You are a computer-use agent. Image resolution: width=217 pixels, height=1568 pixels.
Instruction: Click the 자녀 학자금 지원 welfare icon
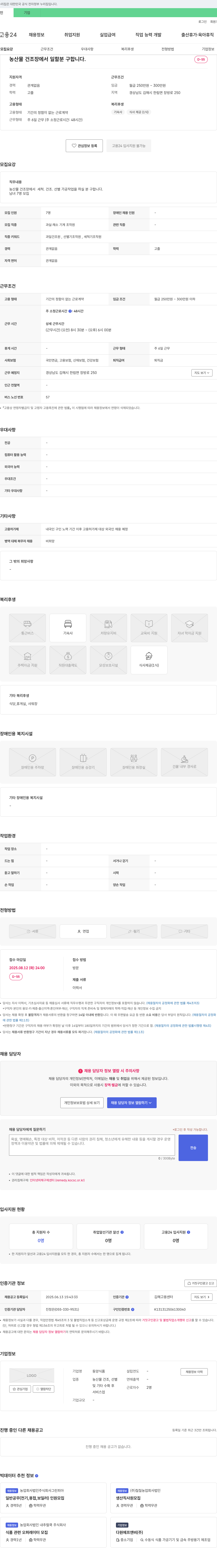(190, 628)
